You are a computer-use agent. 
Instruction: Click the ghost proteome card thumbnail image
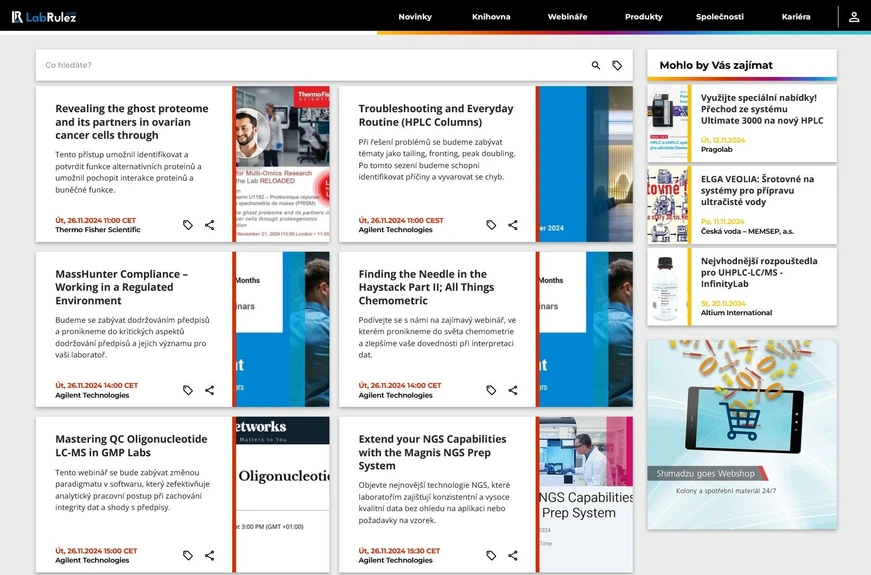[283, 164]
